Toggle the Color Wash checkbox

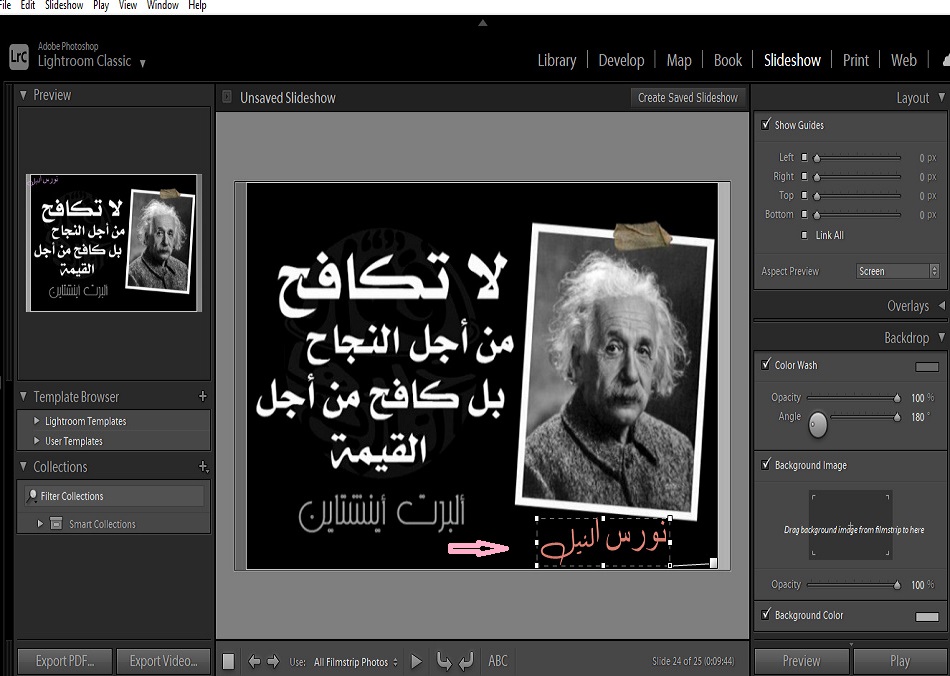click(766, 365)
